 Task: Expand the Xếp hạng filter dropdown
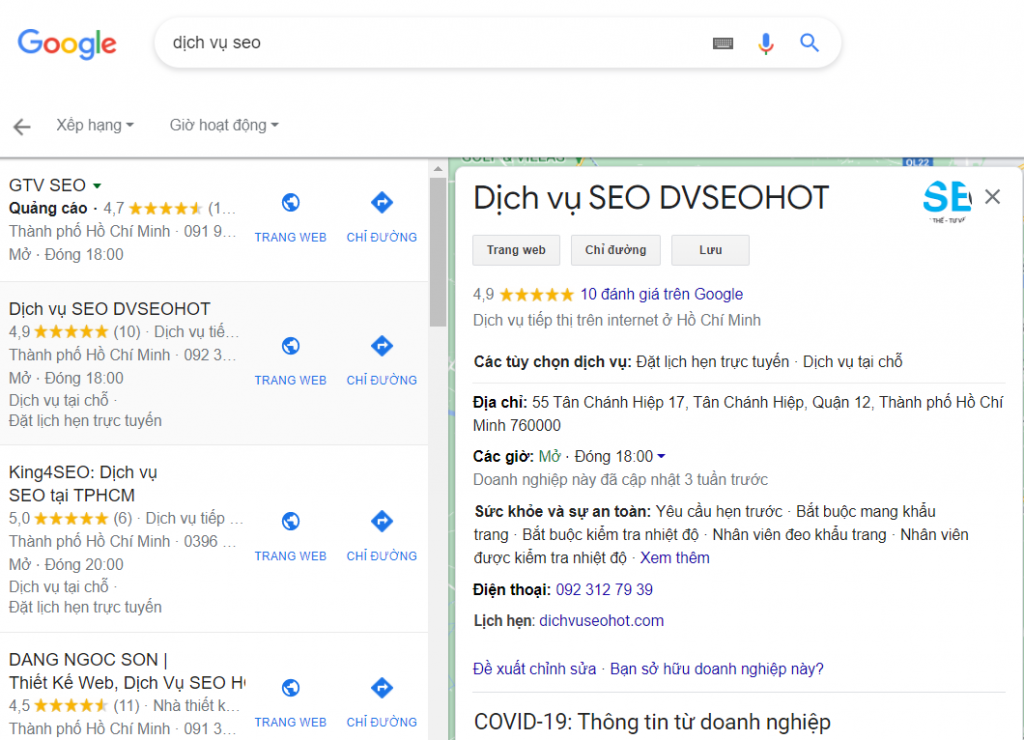click(x=95, y=125)
